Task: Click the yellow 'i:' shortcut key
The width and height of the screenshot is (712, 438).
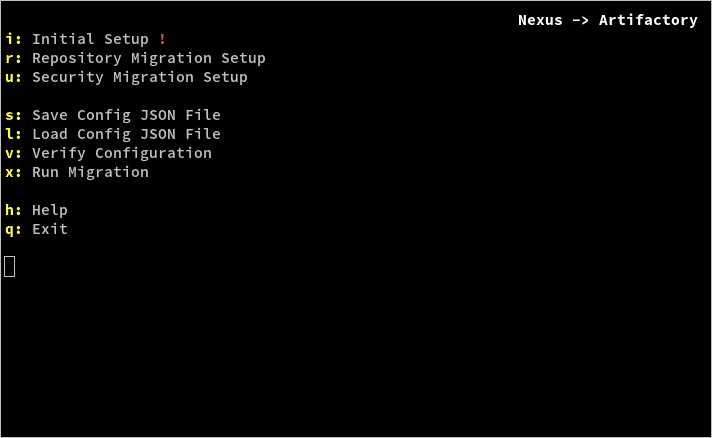Action: [x=13, y=39]
